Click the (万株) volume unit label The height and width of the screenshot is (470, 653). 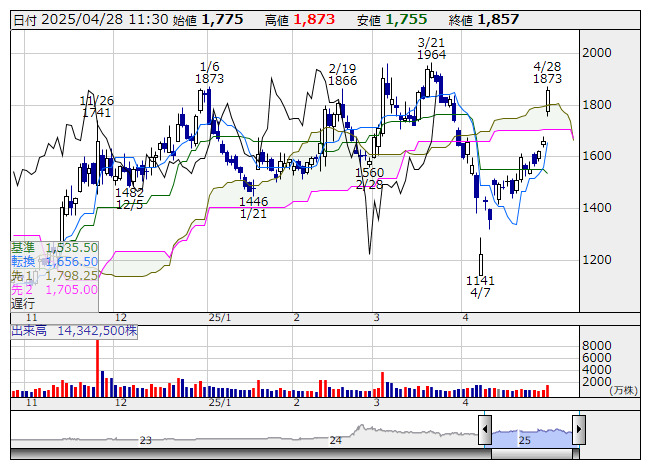coord(623,390)
